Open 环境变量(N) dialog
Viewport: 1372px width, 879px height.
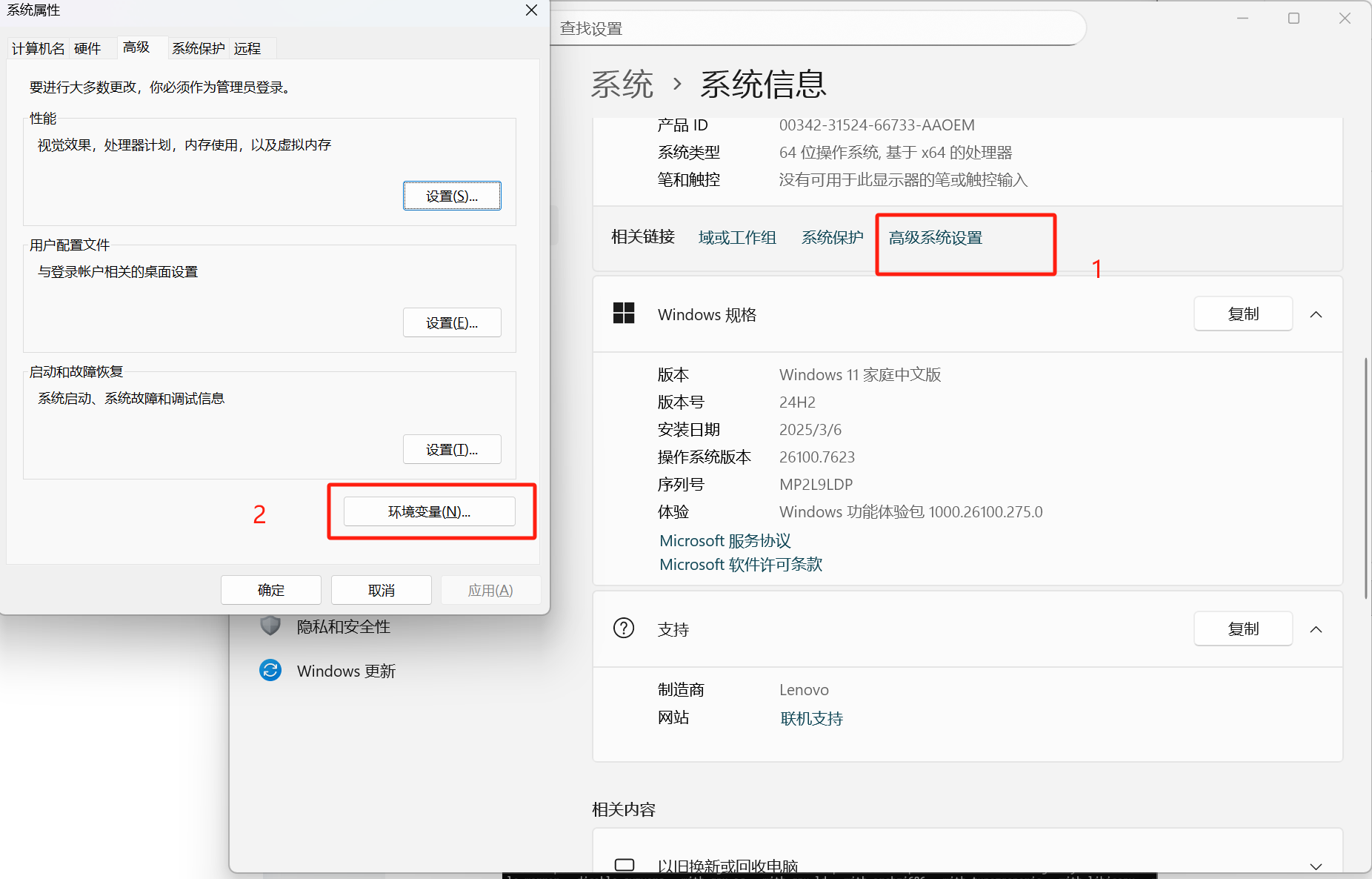point(430,511)
